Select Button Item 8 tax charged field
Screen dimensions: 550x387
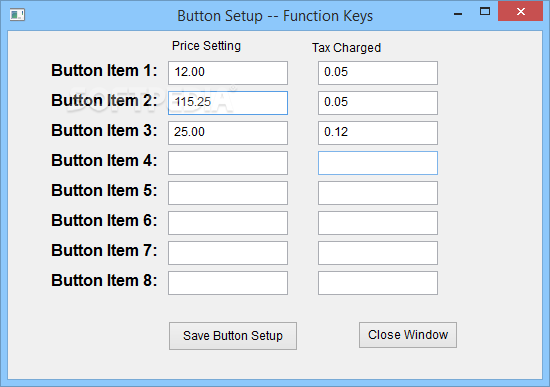coord(378,283)
